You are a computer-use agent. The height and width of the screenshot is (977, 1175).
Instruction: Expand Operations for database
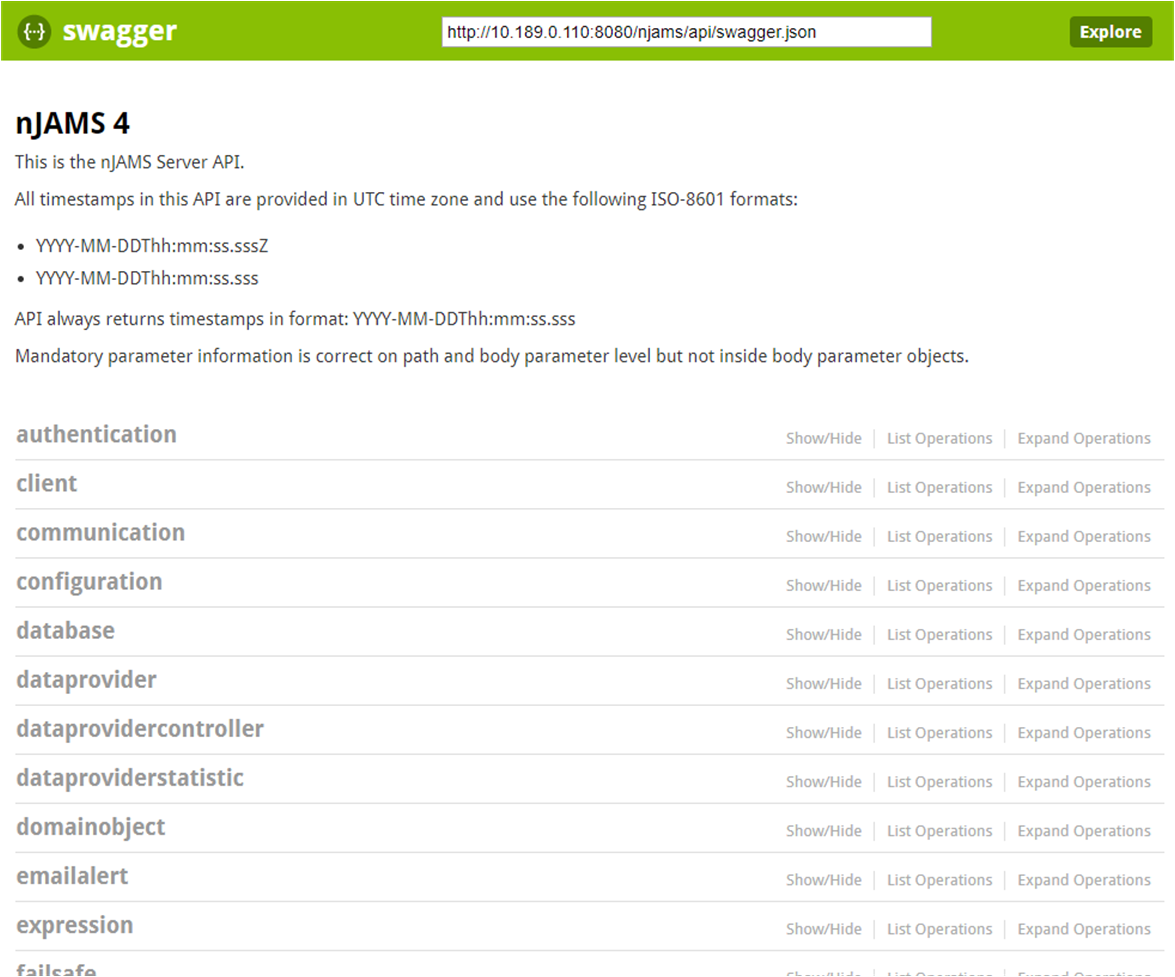1084,635
